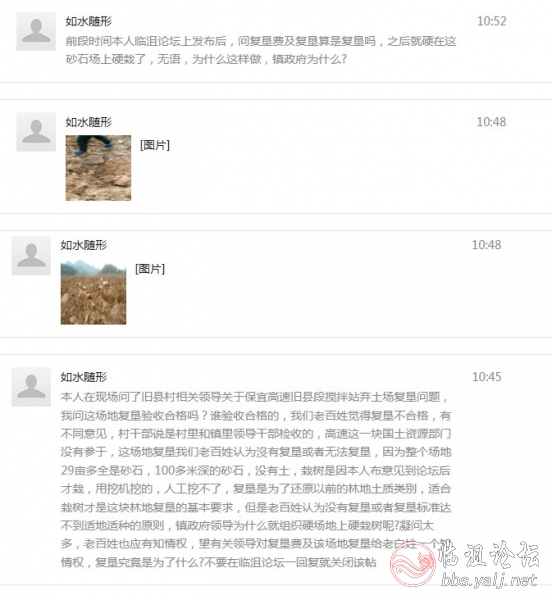
Task: Click the red 临沮论坛 seal logo
Action: 413,564
